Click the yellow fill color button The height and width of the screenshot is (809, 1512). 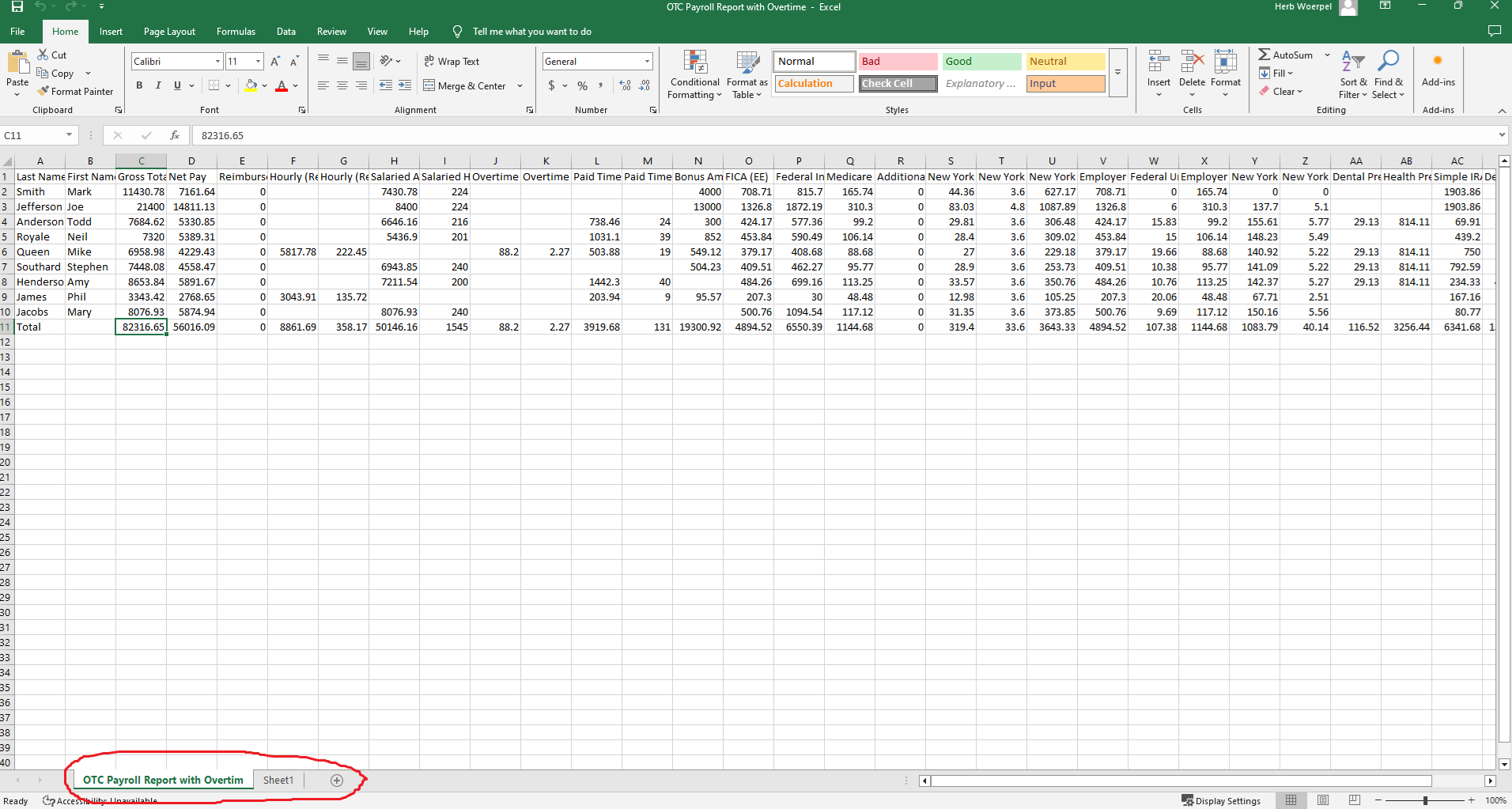pos(251,85)
